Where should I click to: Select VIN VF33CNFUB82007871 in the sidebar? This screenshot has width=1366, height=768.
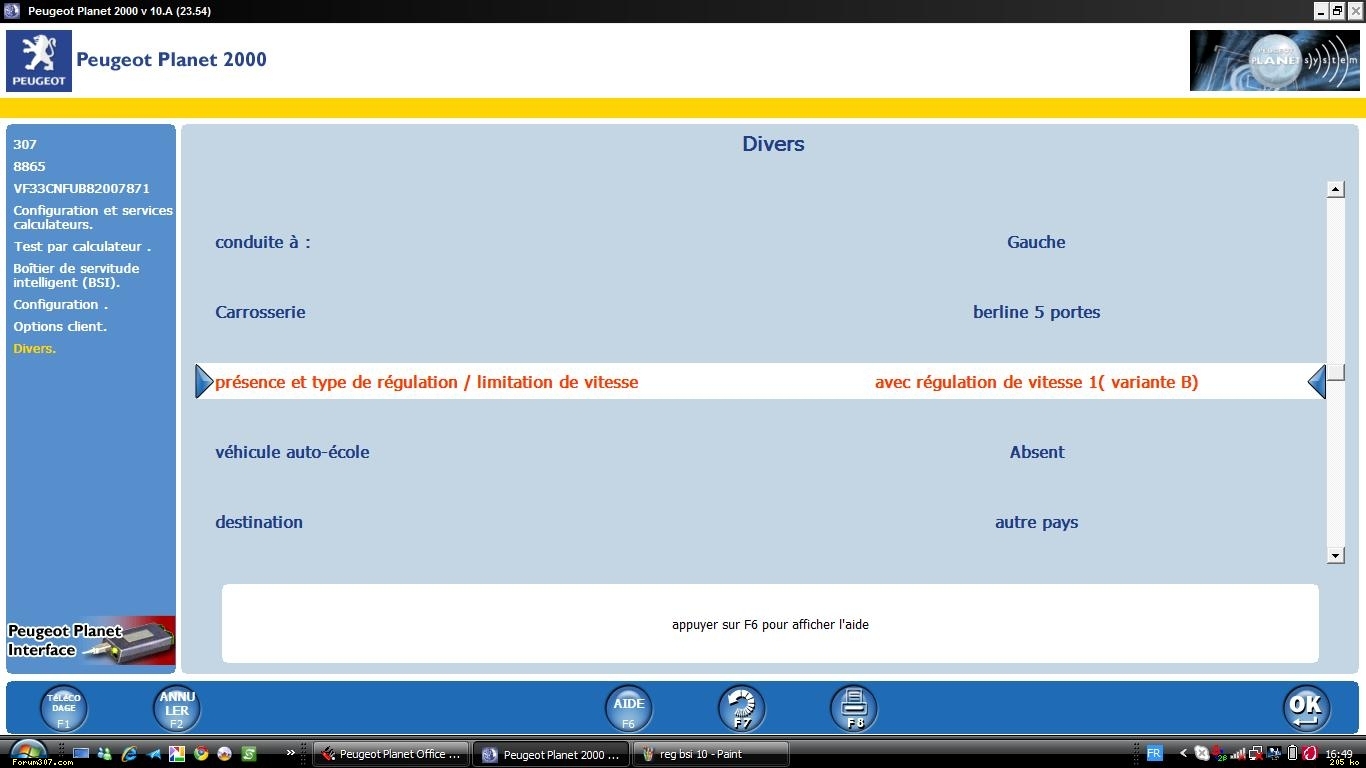[81, 188]
